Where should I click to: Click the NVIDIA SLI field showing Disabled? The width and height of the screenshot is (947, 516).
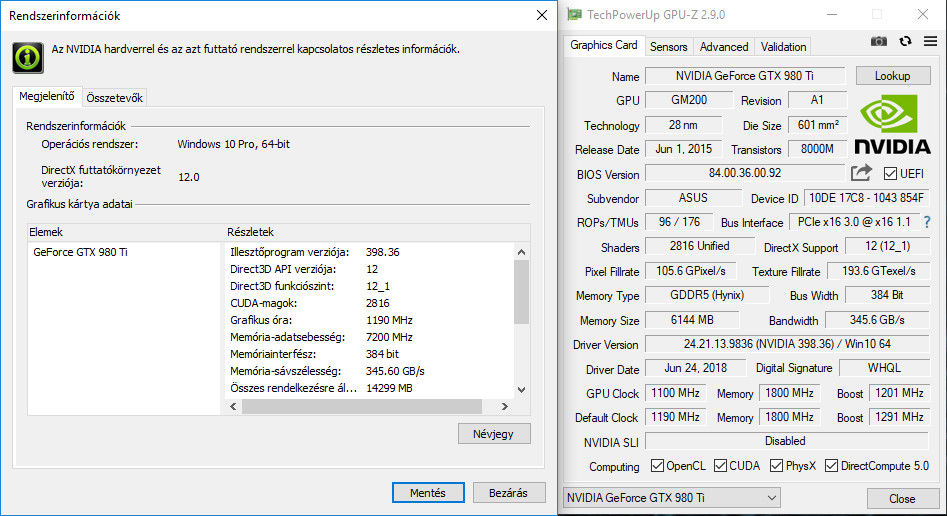[x=787, y=441]
